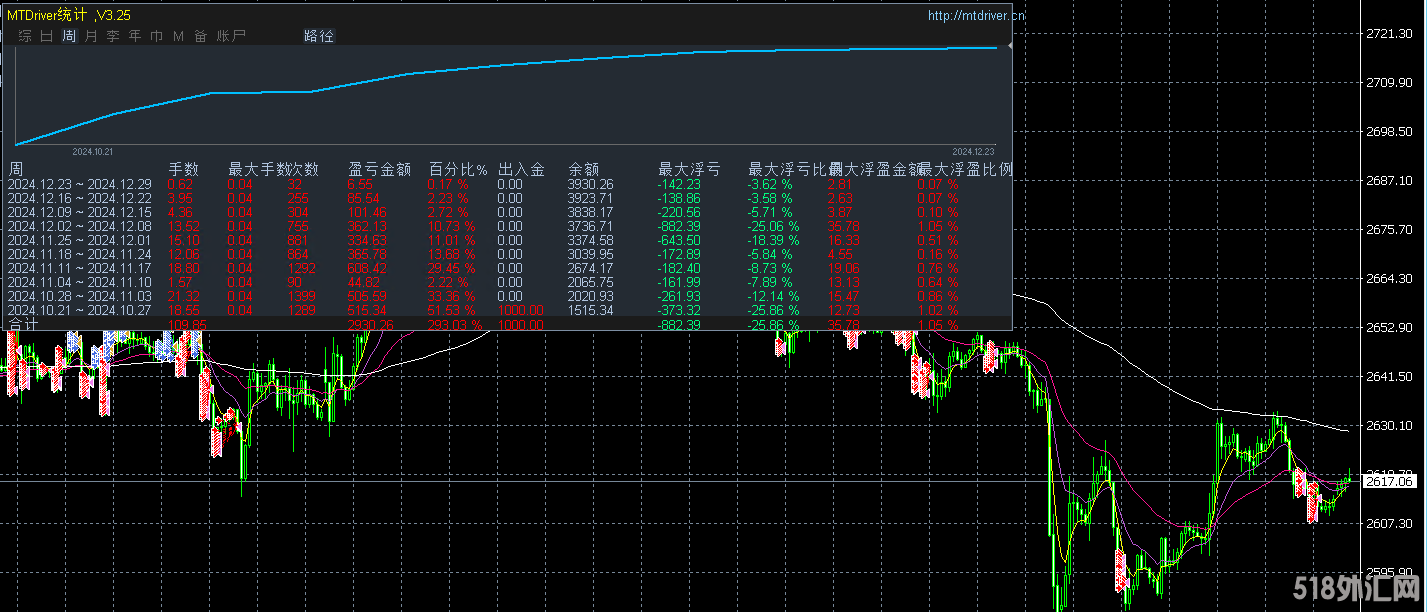Click the small arrow at equity curve's right end

pyautogui.click(x=1009, y=47)
